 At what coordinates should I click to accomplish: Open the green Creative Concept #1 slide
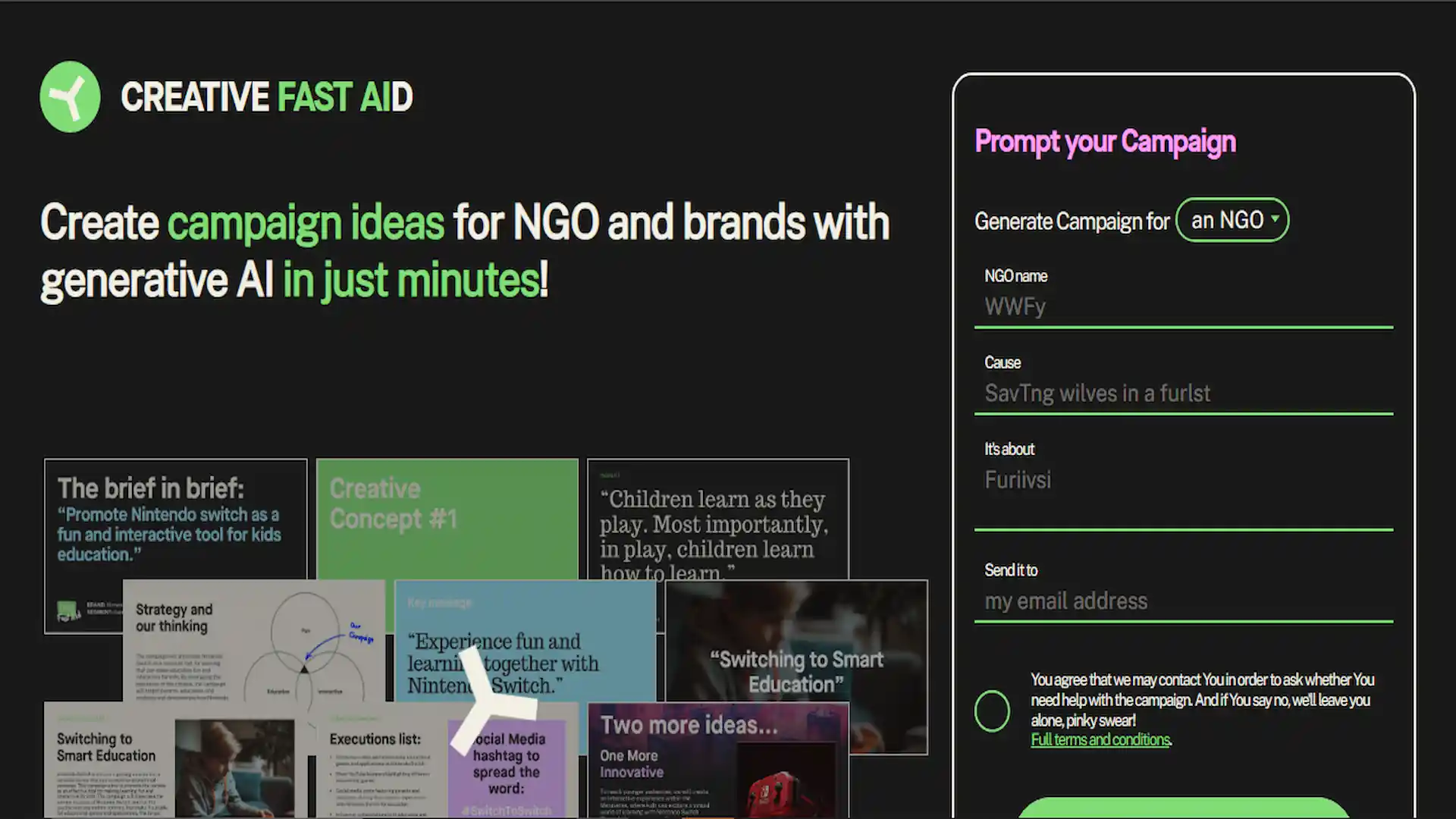[447, 519]
